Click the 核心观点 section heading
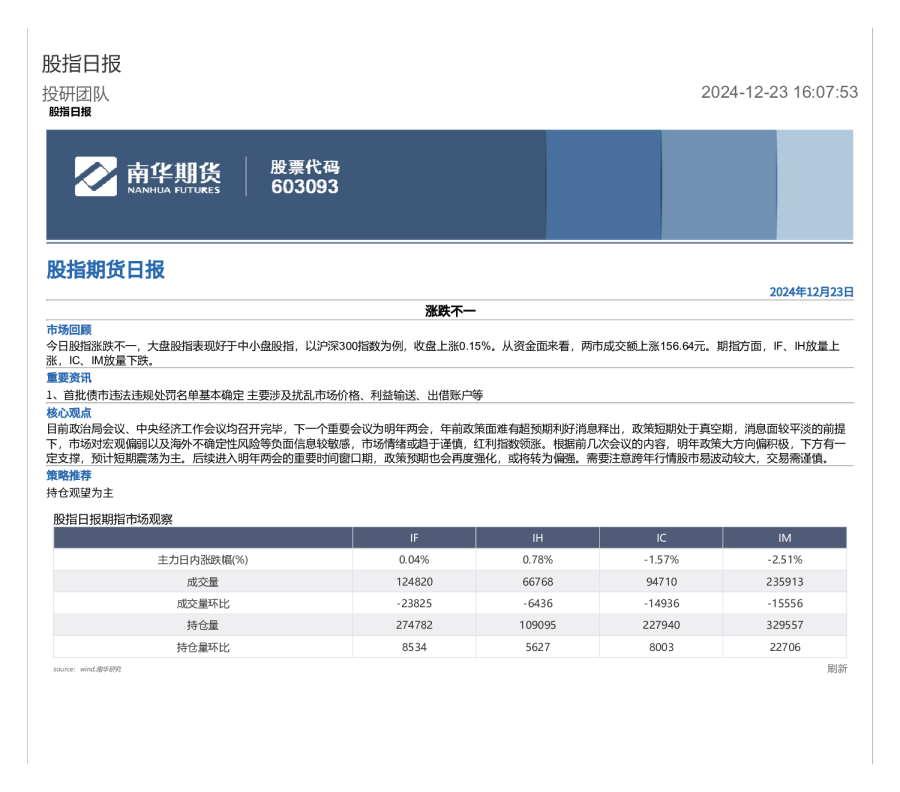Viewport: 900px width, 792px height. 69,412
